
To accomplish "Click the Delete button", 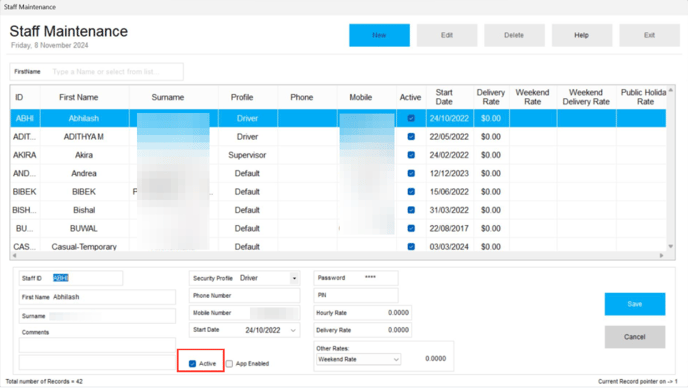I will tap(514, 35).
